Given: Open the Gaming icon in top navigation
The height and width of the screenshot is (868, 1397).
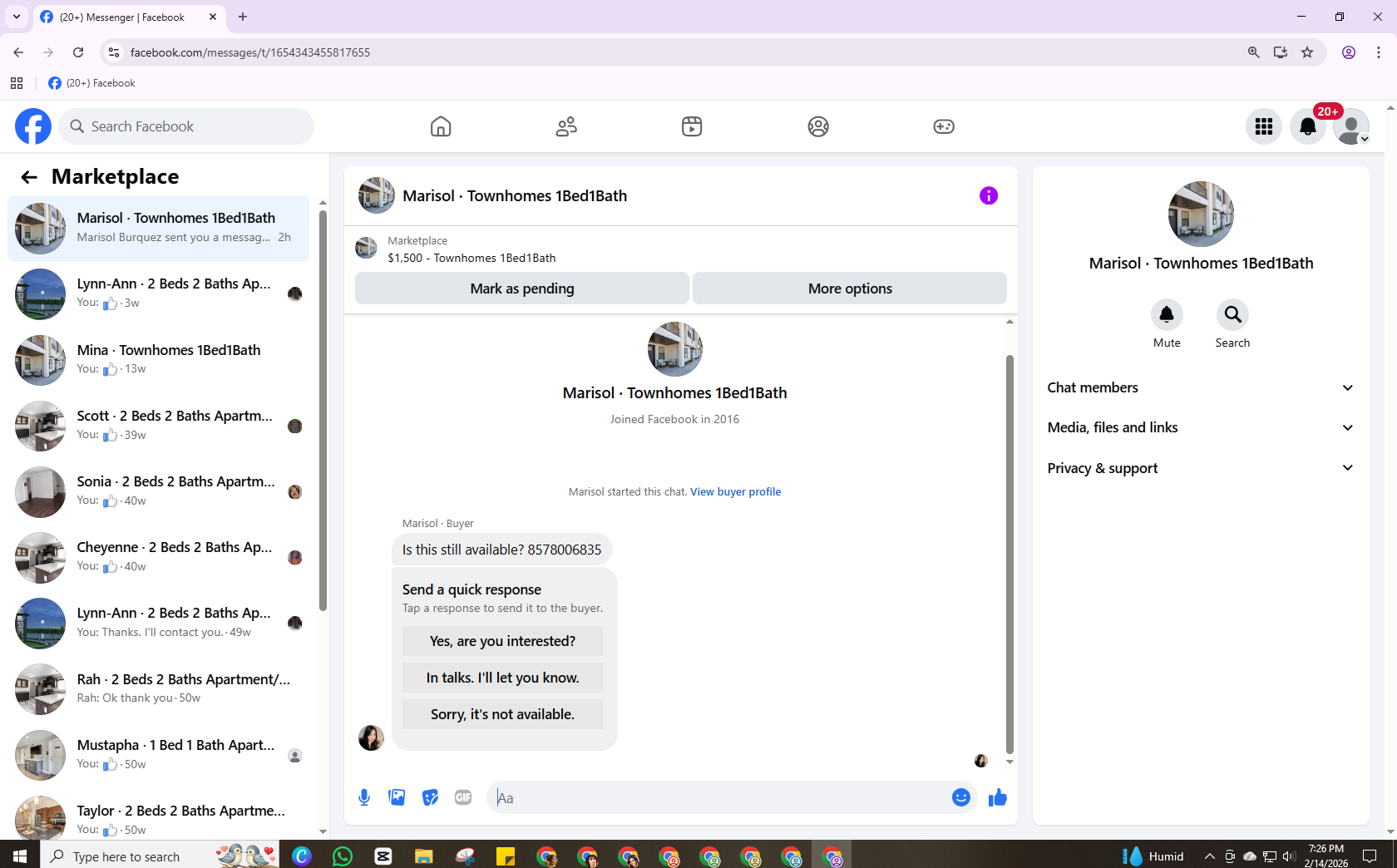Looking at the screenshot, I should (944, 126).
